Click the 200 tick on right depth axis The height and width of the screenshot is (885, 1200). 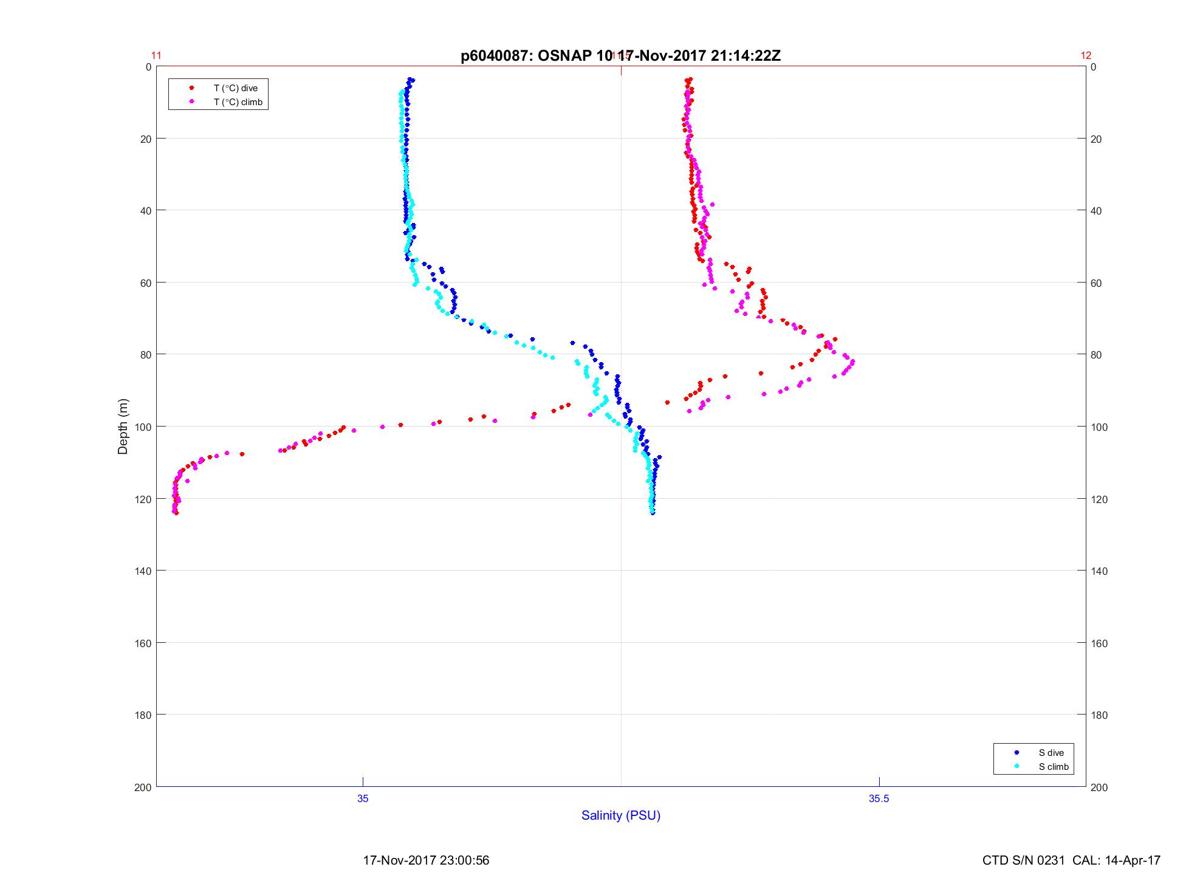point(1100,788)
